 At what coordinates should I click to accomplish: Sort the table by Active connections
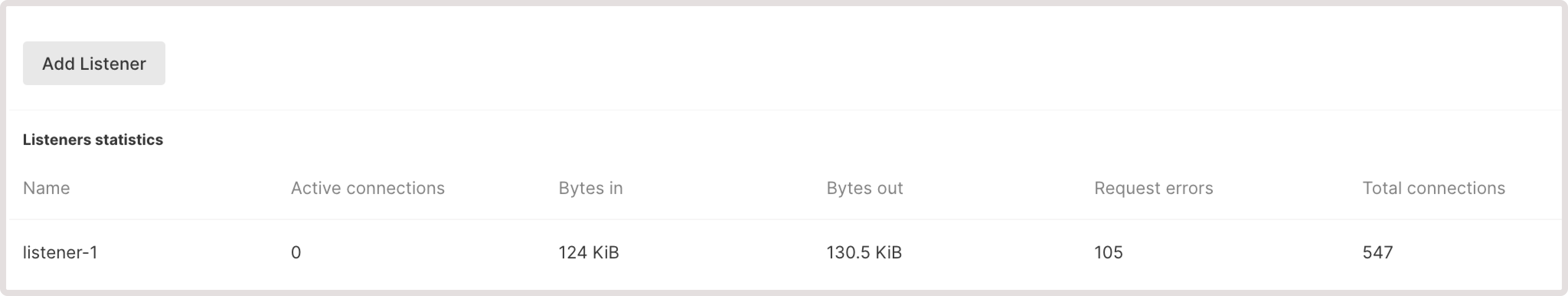[x=367, y=188]
